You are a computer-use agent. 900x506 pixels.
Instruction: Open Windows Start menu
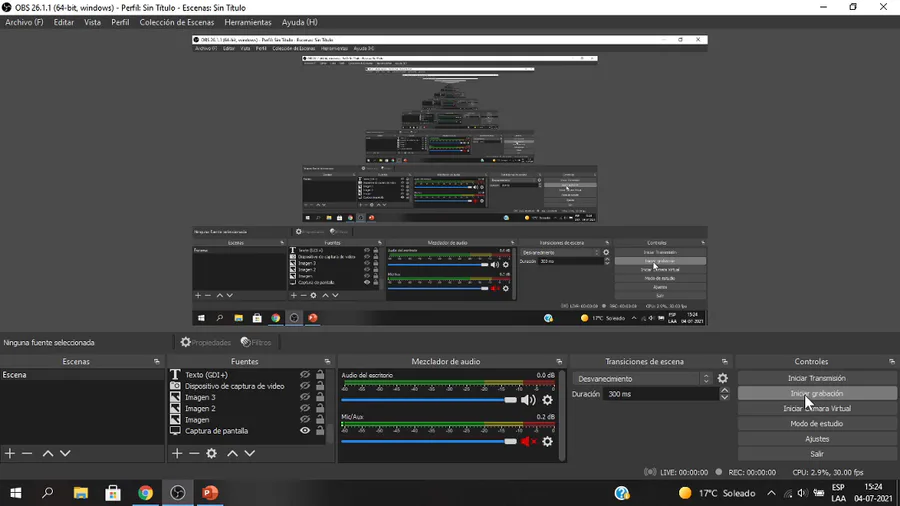[x=15, y=493]
